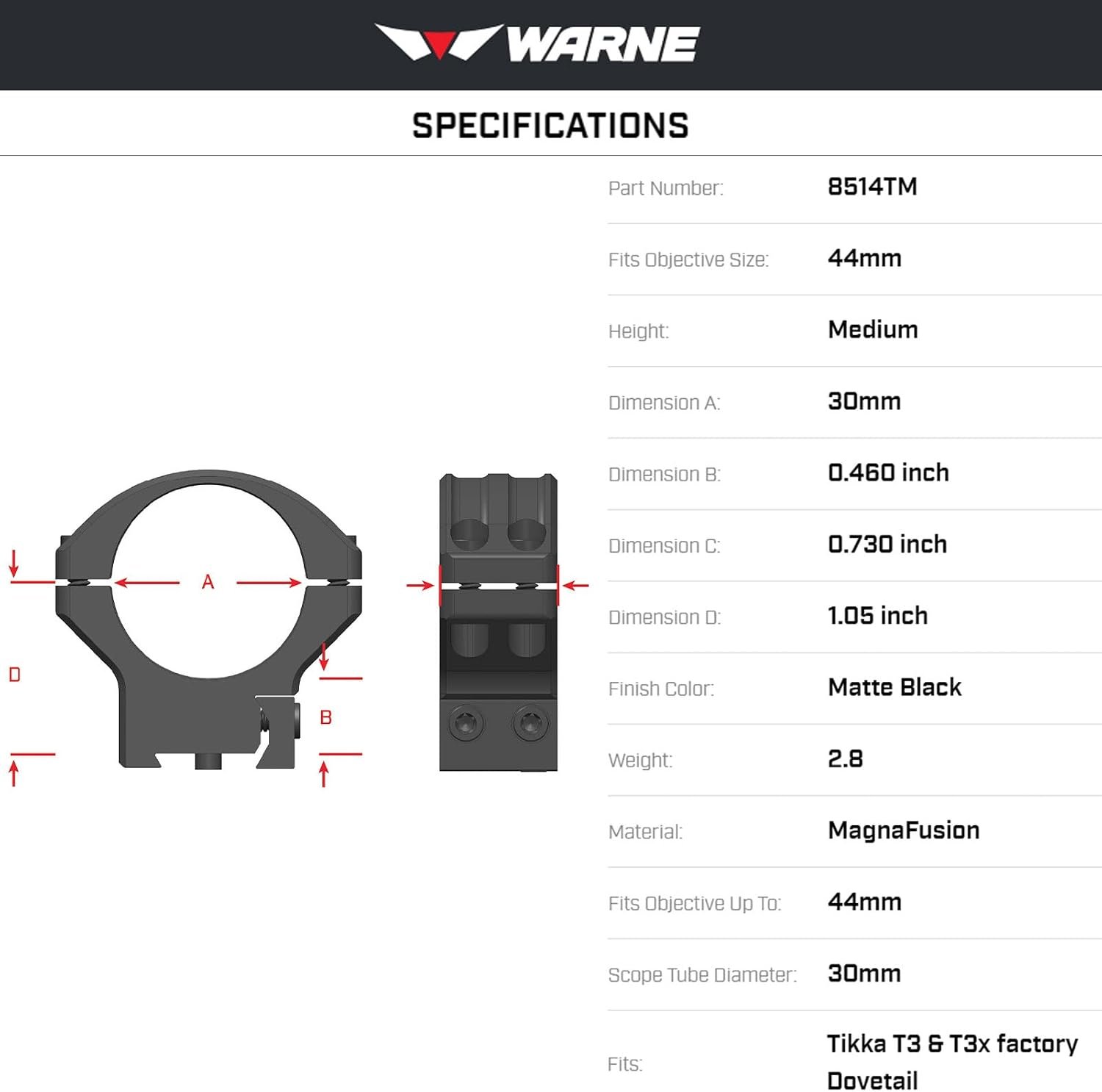This screenshot has height=1092, width=1102.
Task: Select the height value "Medium"
Action: (873, 329)
